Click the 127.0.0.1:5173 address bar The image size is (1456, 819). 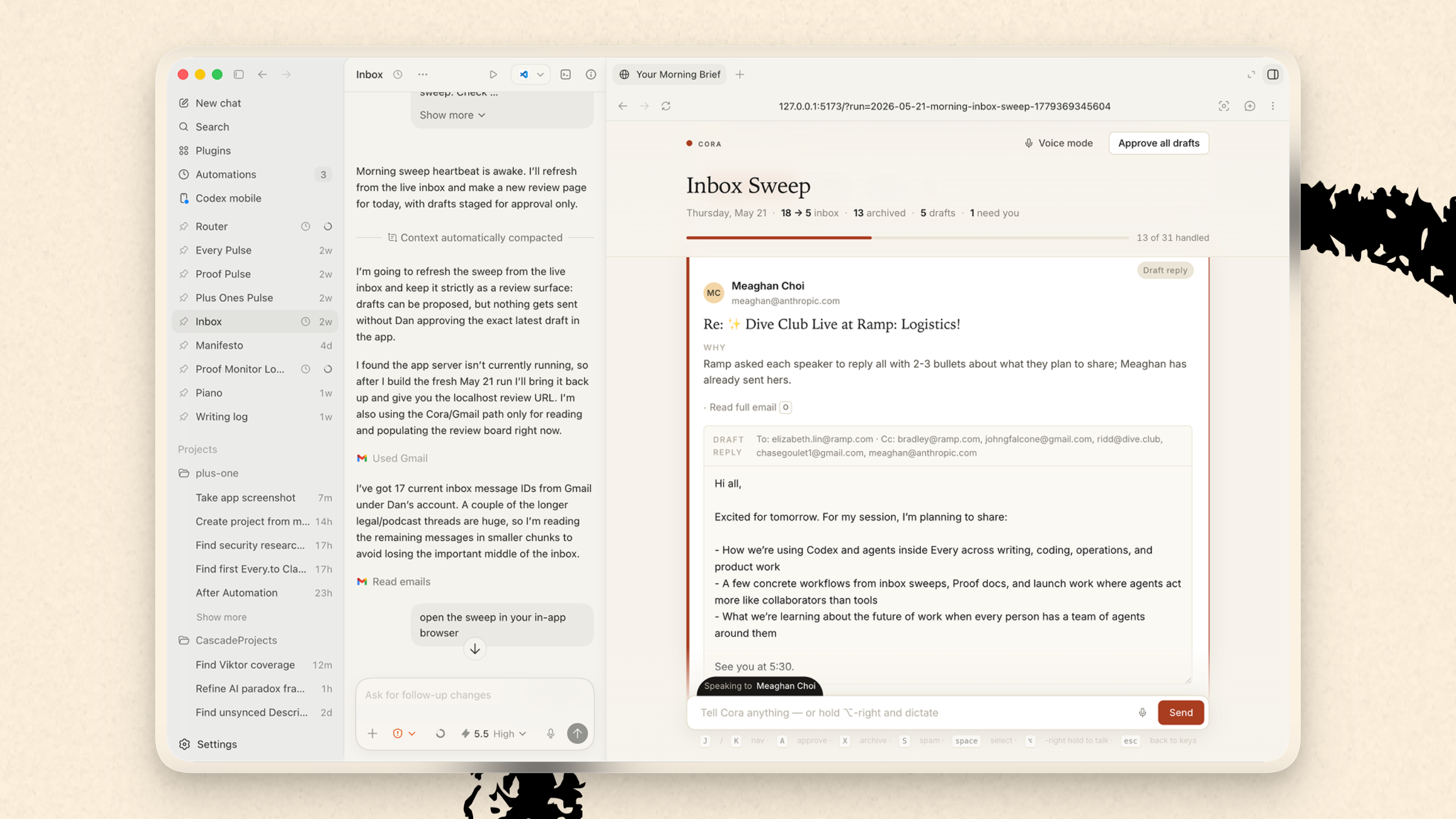944,106
